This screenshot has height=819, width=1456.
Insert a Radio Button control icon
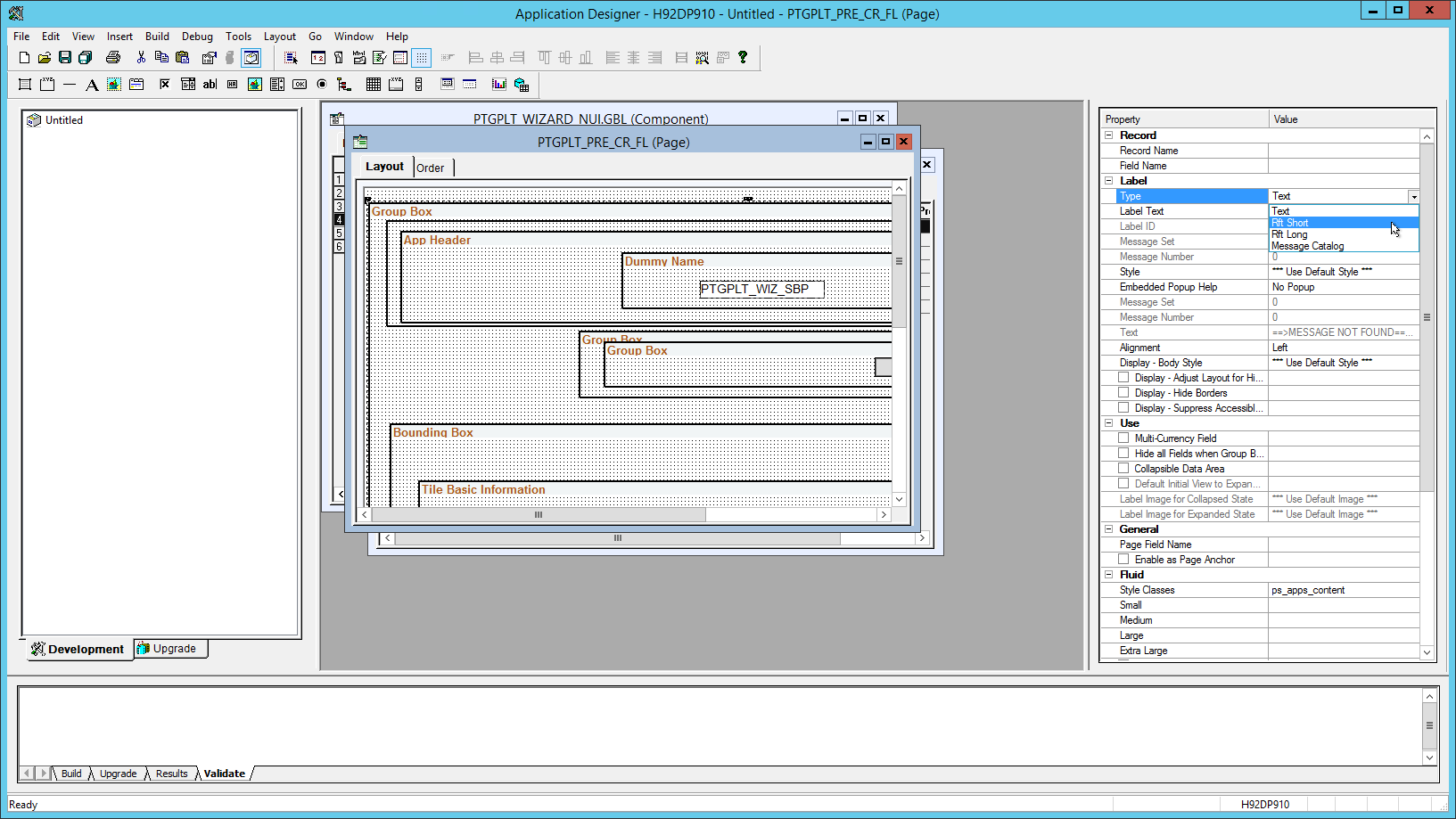point(322,85)
